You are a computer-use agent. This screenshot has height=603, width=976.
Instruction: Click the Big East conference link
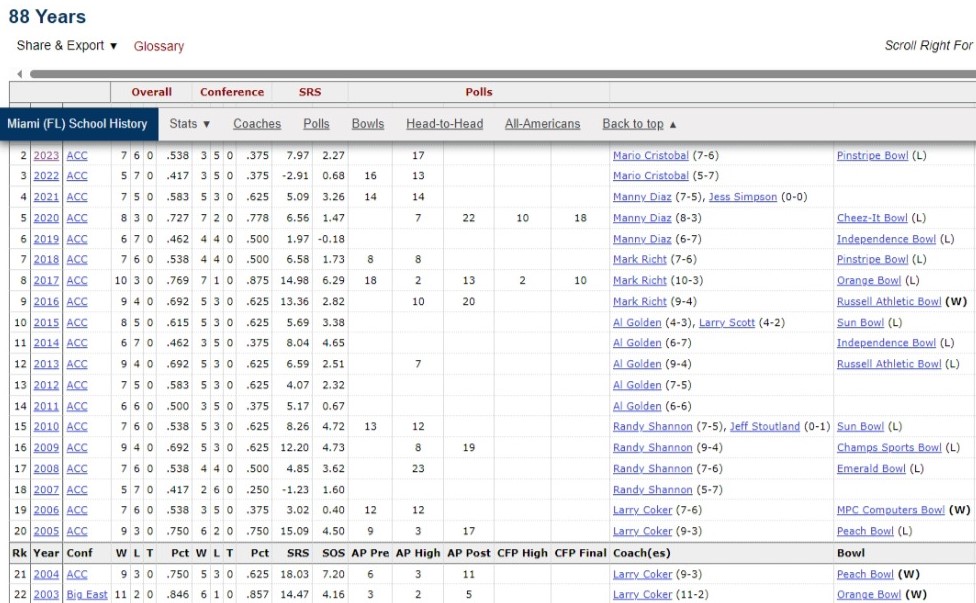[x=88, y=595]
